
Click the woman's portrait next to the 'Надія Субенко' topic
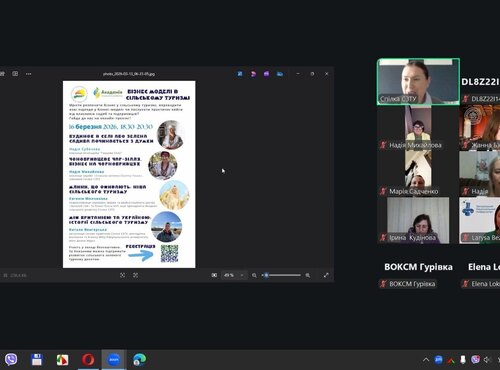point(171,135)
